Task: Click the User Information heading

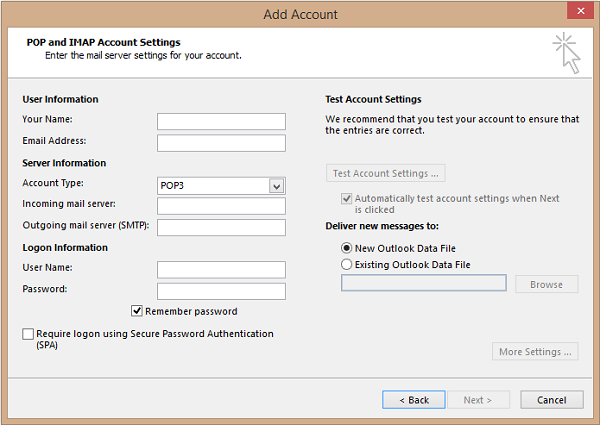Action: tap(60, 99)
